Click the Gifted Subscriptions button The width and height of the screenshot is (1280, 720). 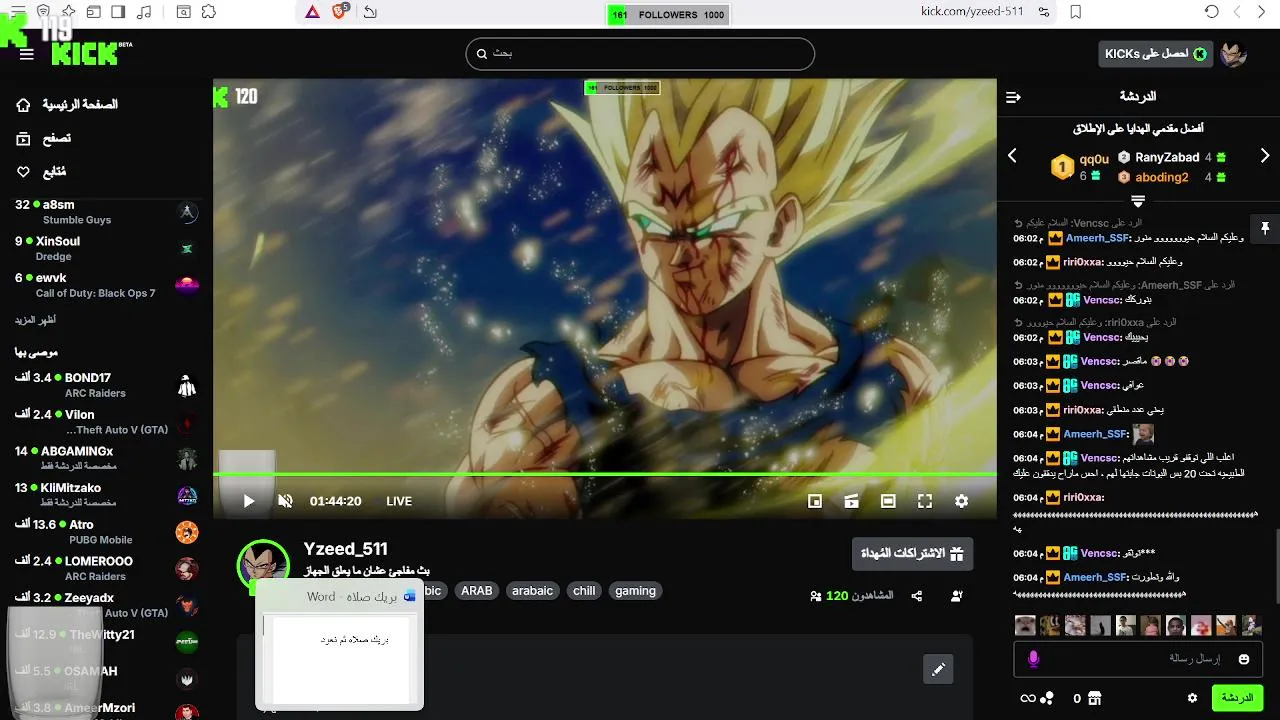(912, 553)
